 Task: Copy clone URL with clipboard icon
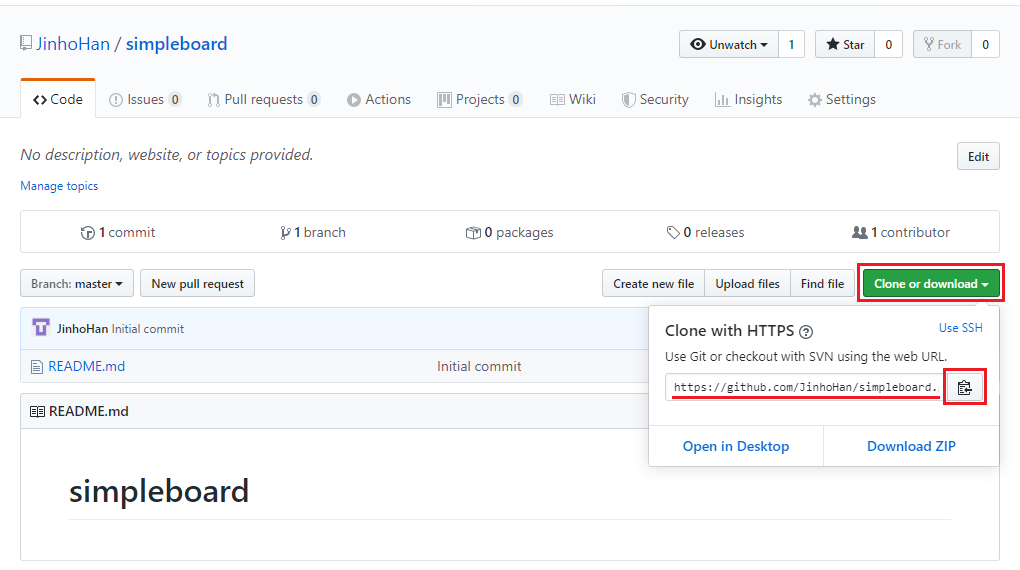click(x=965, y=388)
